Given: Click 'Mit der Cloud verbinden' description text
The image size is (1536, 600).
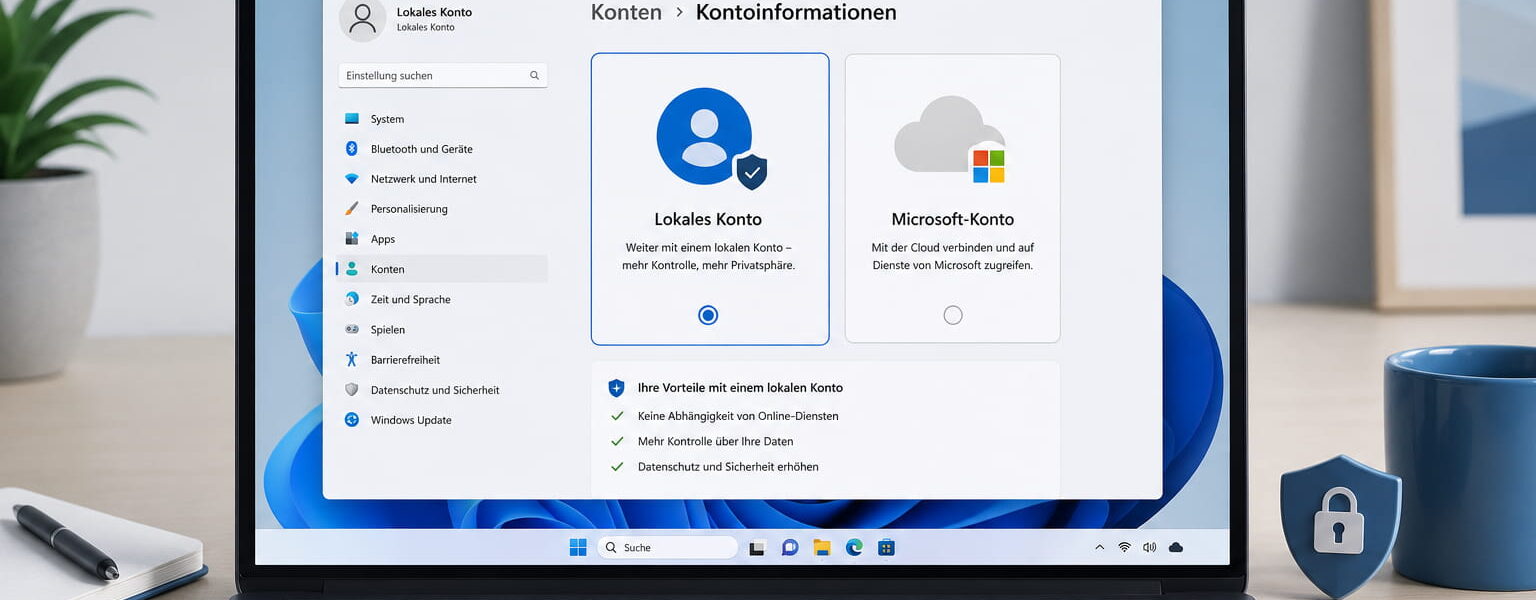Looking at the screenshot, I should pyautogui.click(x=952, y=256).
